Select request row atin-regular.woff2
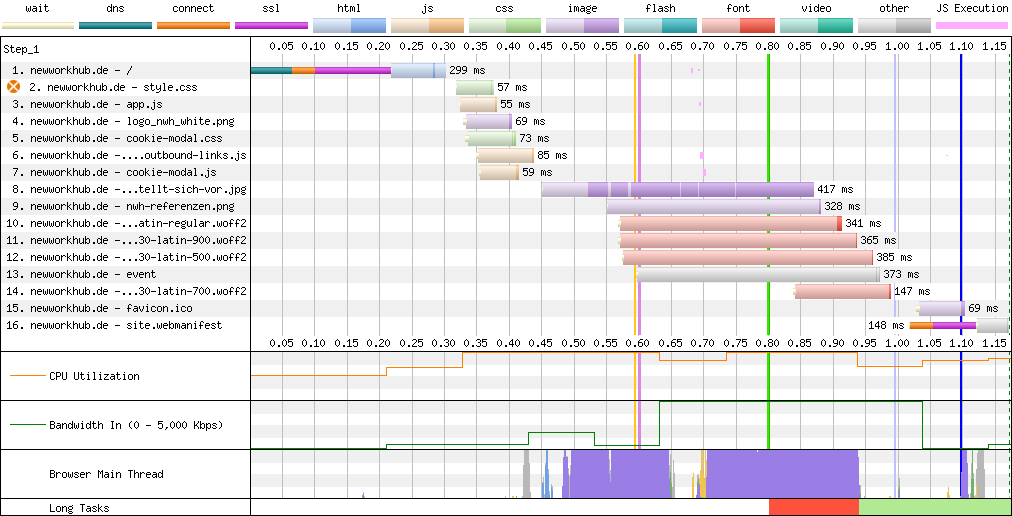The image size is (1012, 516). point(126,223)
